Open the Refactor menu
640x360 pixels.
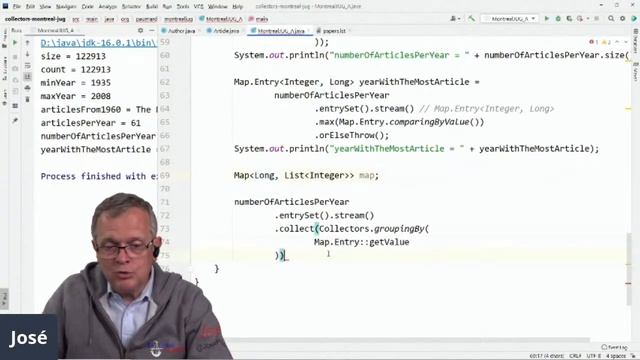pyautogui.click(x=131, y=7)
